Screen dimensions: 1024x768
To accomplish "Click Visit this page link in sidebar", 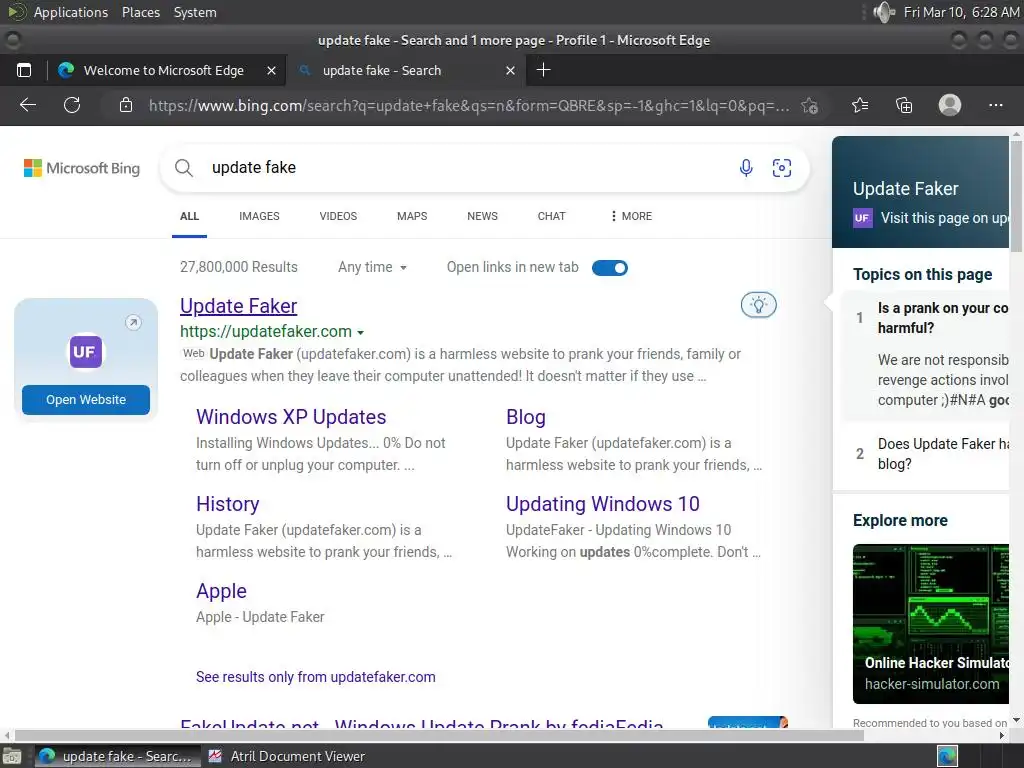I will 944,218.
